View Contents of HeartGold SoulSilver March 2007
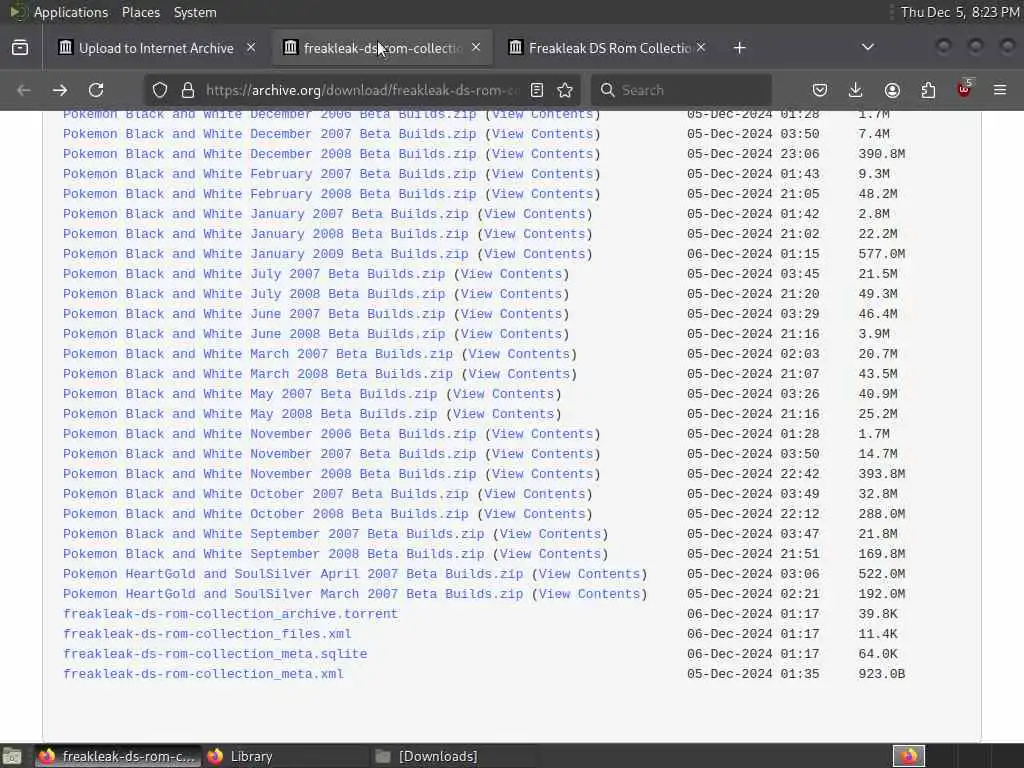The width and height of the screenshot is (1024, 768). tap(590, 594)
